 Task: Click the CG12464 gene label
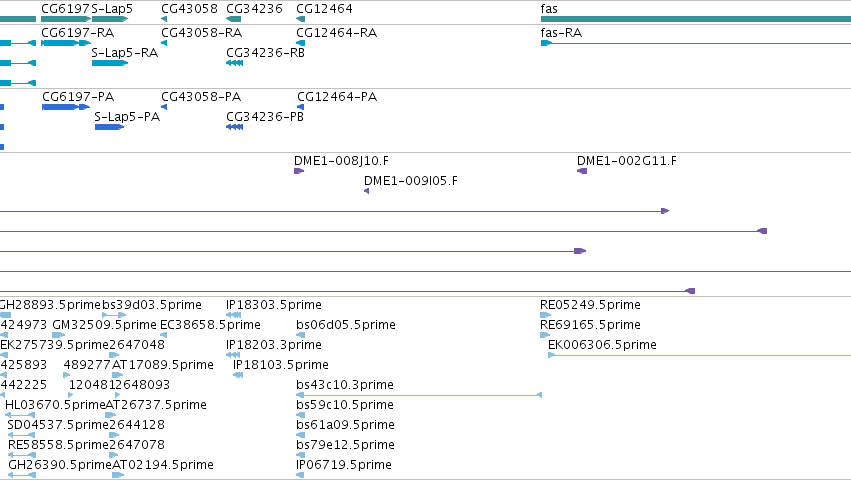coord(325,9)
